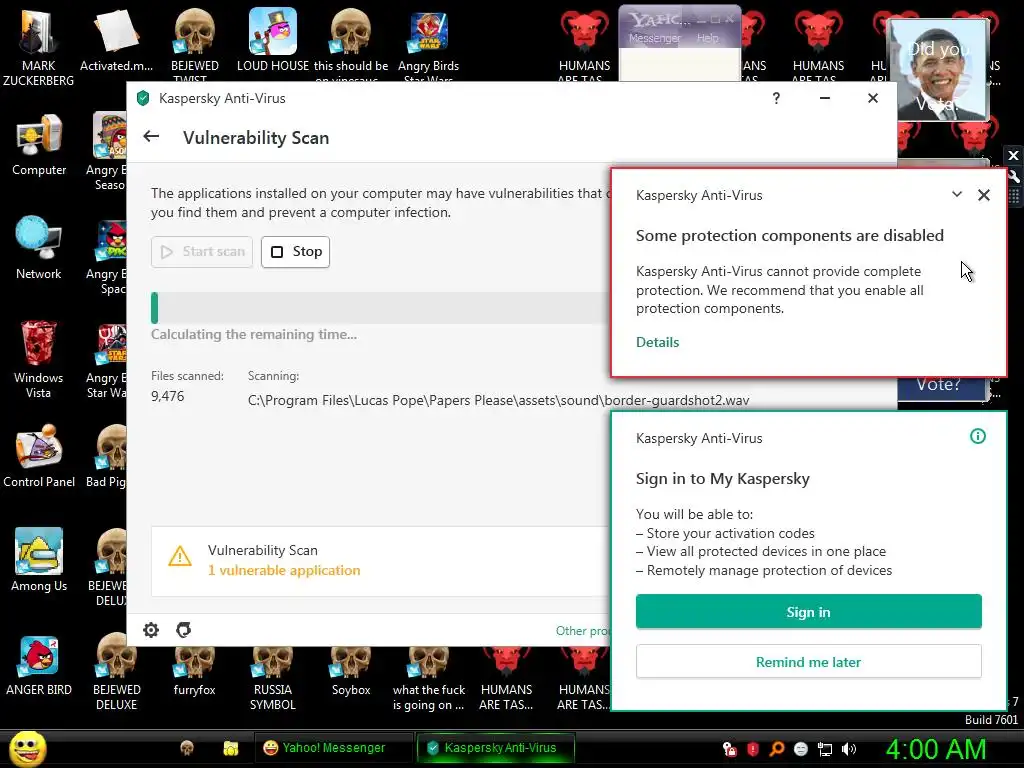Screen dimensions: 1024x768
Task: Launch LOUD HOUSE desktop shortcut
Action: point(273,40)
